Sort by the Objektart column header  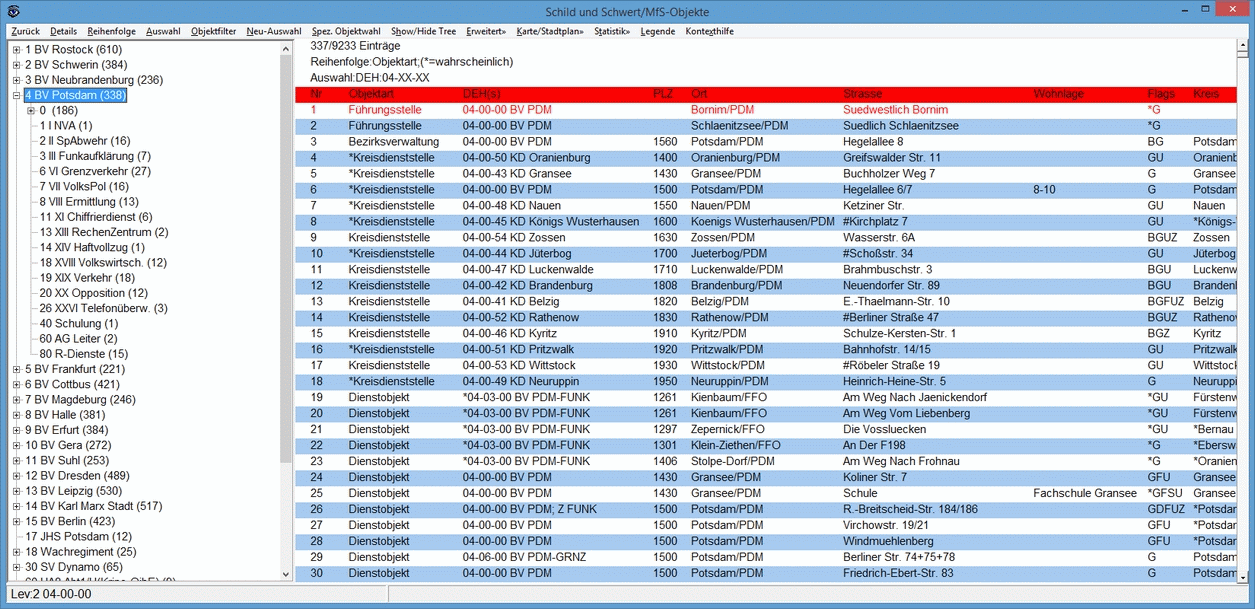pyautogui.click(x=371, y=95)
